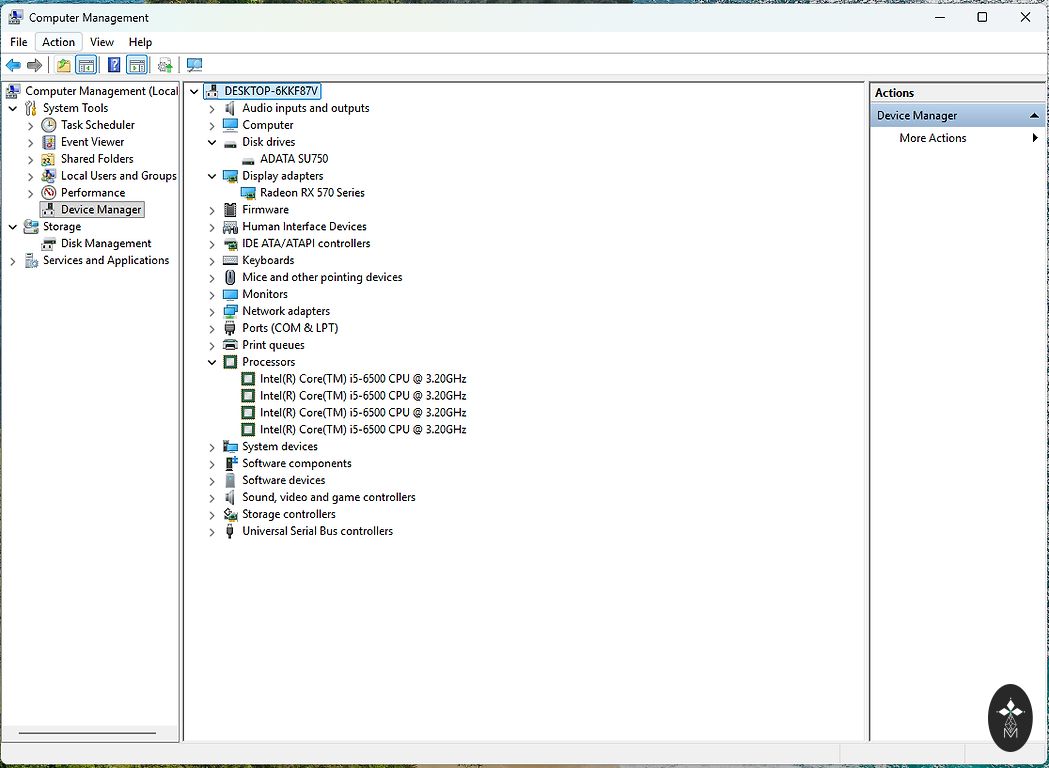Click the blue Help toolbar icon
1049x768 pixels.
[x=114, y=66]
